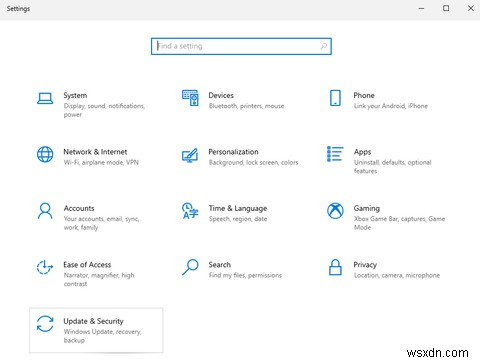Click 'Speech, region, date' text
The image size is (480, 363).
(238, 219)
